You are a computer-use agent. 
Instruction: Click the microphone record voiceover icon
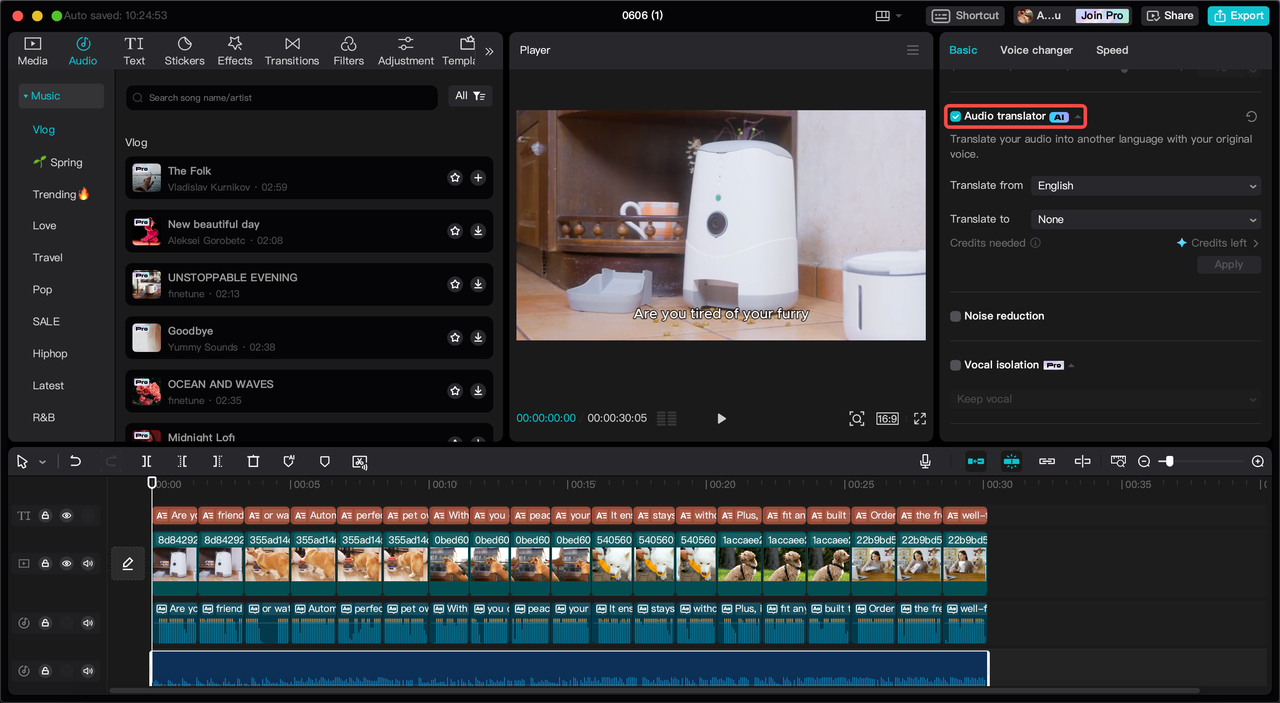[x=925, y=461]
